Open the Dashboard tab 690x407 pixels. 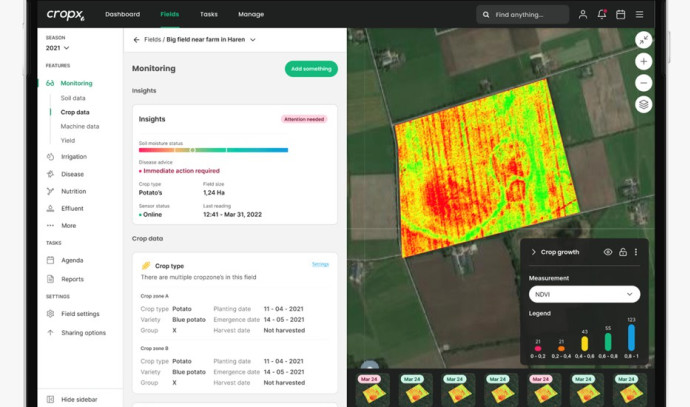[x=122, y=15]
